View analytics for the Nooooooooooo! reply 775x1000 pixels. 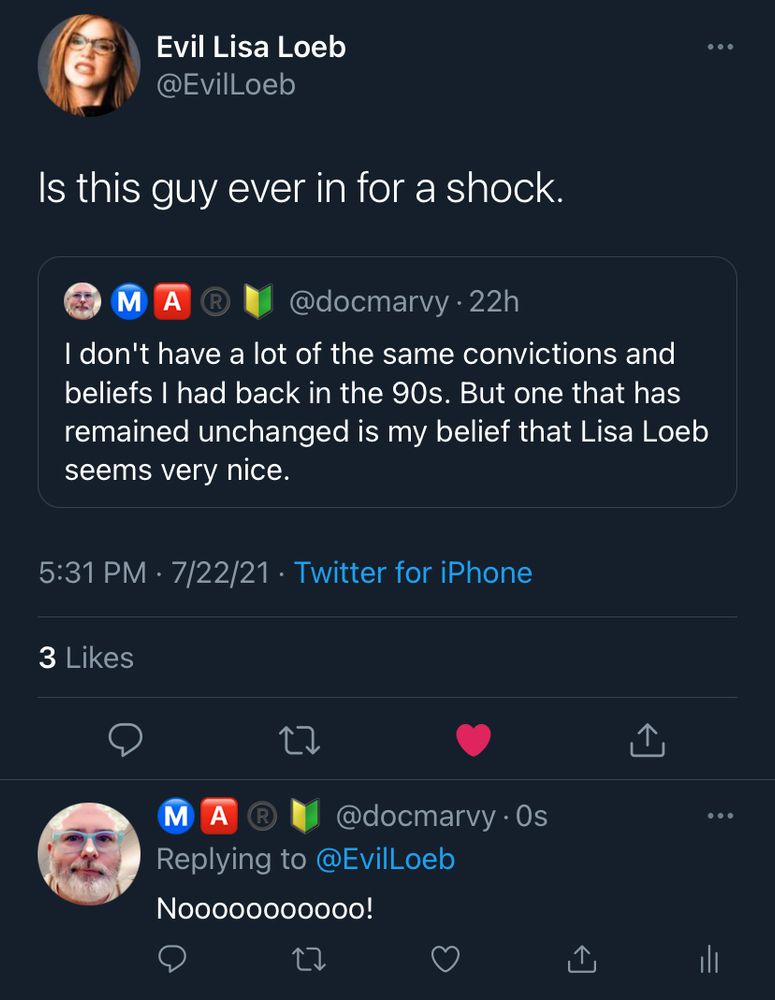click(x=709, y=960)
